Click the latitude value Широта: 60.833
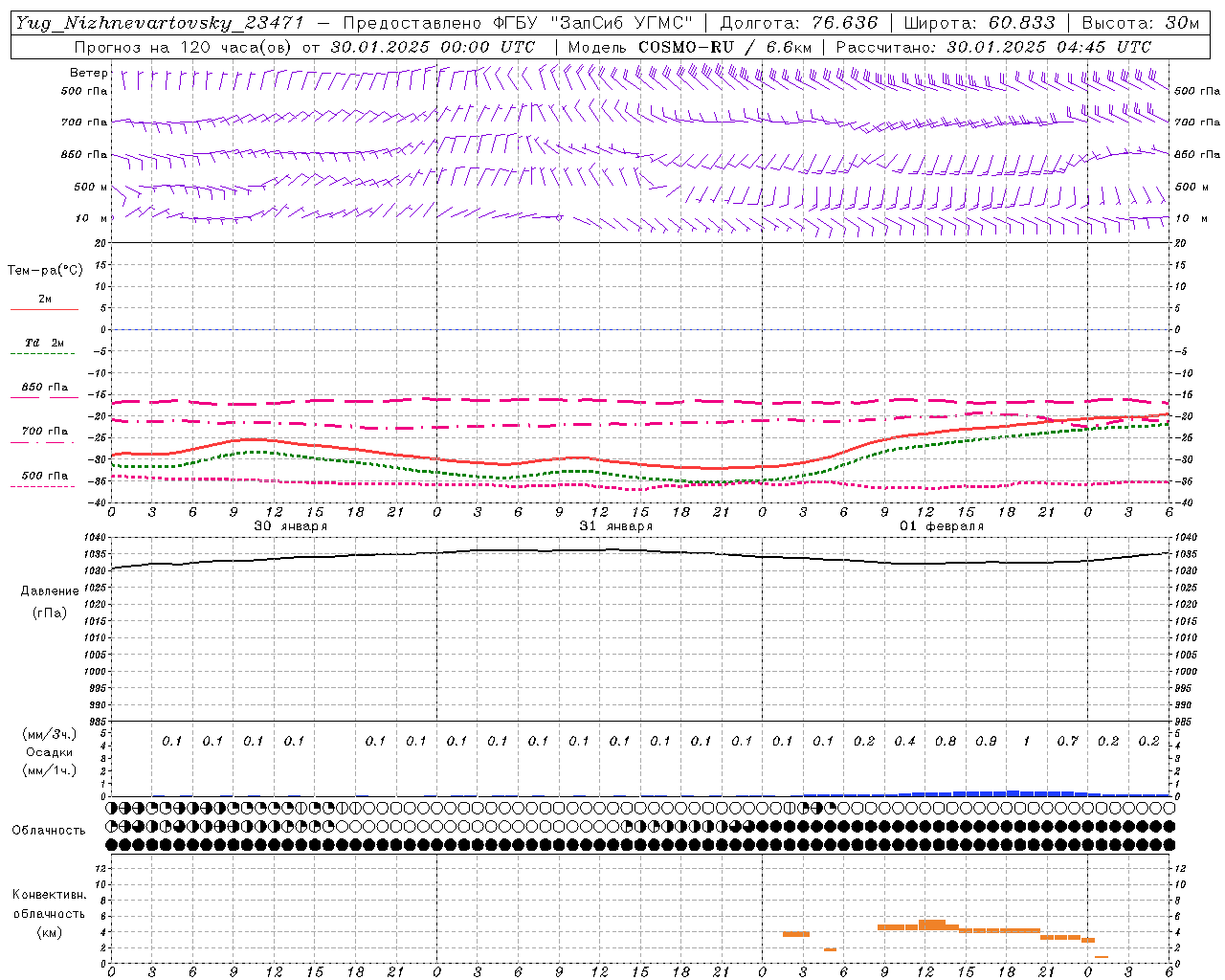The image size is (1225, 980). (x=980, y=23)
